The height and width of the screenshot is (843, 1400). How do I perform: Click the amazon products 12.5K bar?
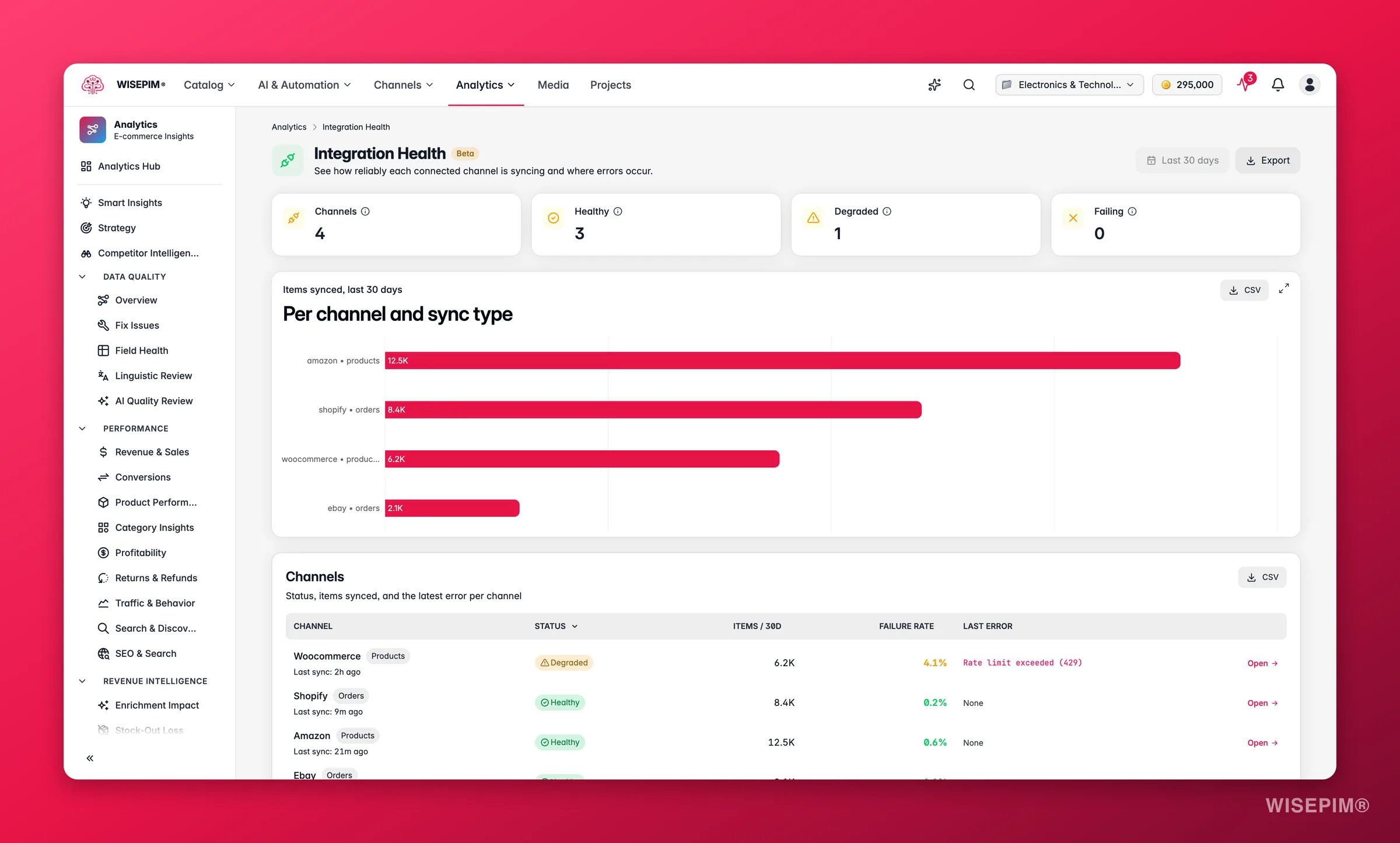click(x=782, y=361)
